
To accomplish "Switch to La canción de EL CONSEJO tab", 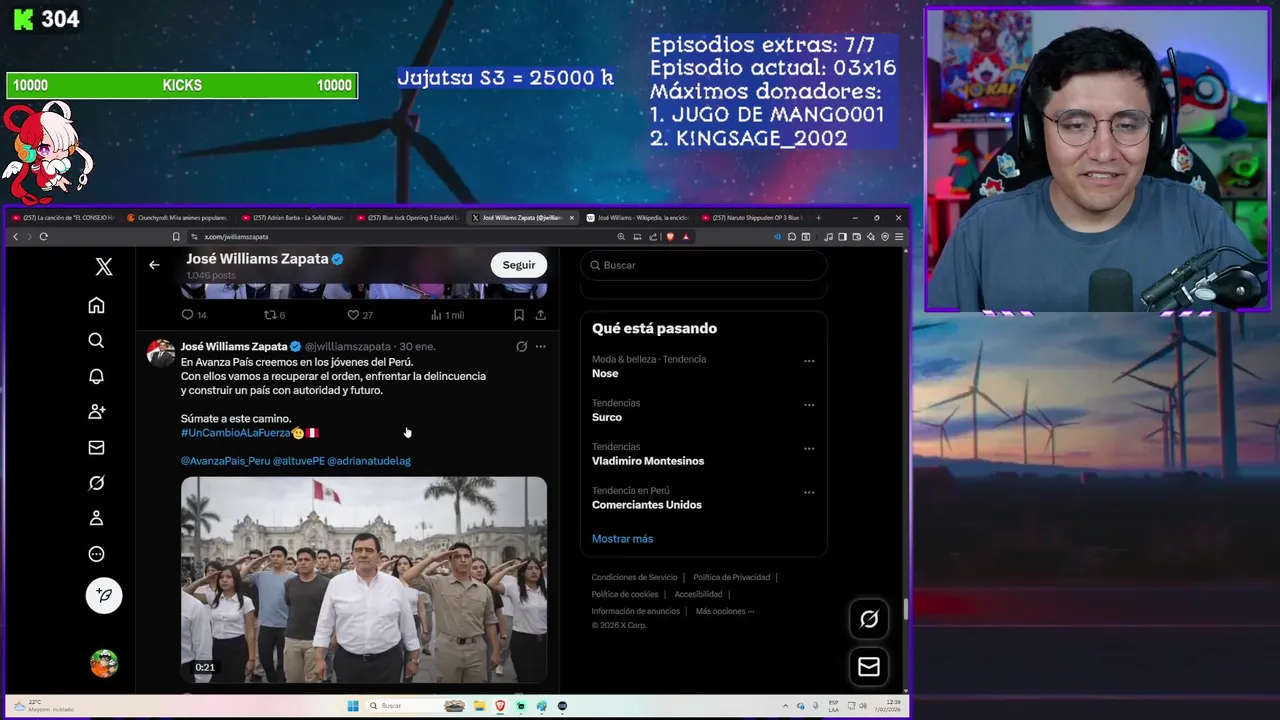I will point(64,218).
